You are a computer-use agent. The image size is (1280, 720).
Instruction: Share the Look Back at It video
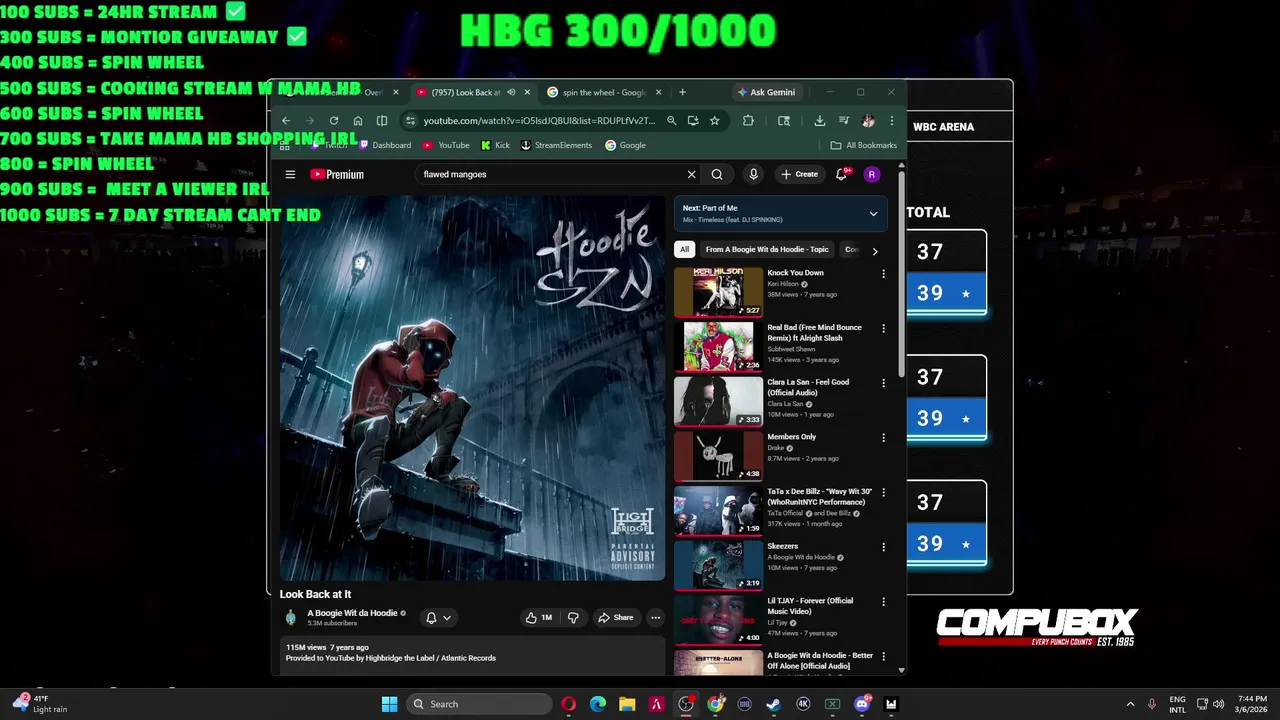point(616,618)
